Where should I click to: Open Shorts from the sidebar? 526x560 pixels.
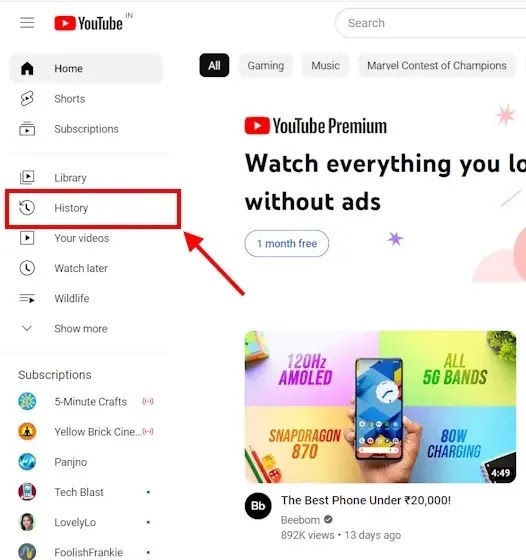(86, 99)
